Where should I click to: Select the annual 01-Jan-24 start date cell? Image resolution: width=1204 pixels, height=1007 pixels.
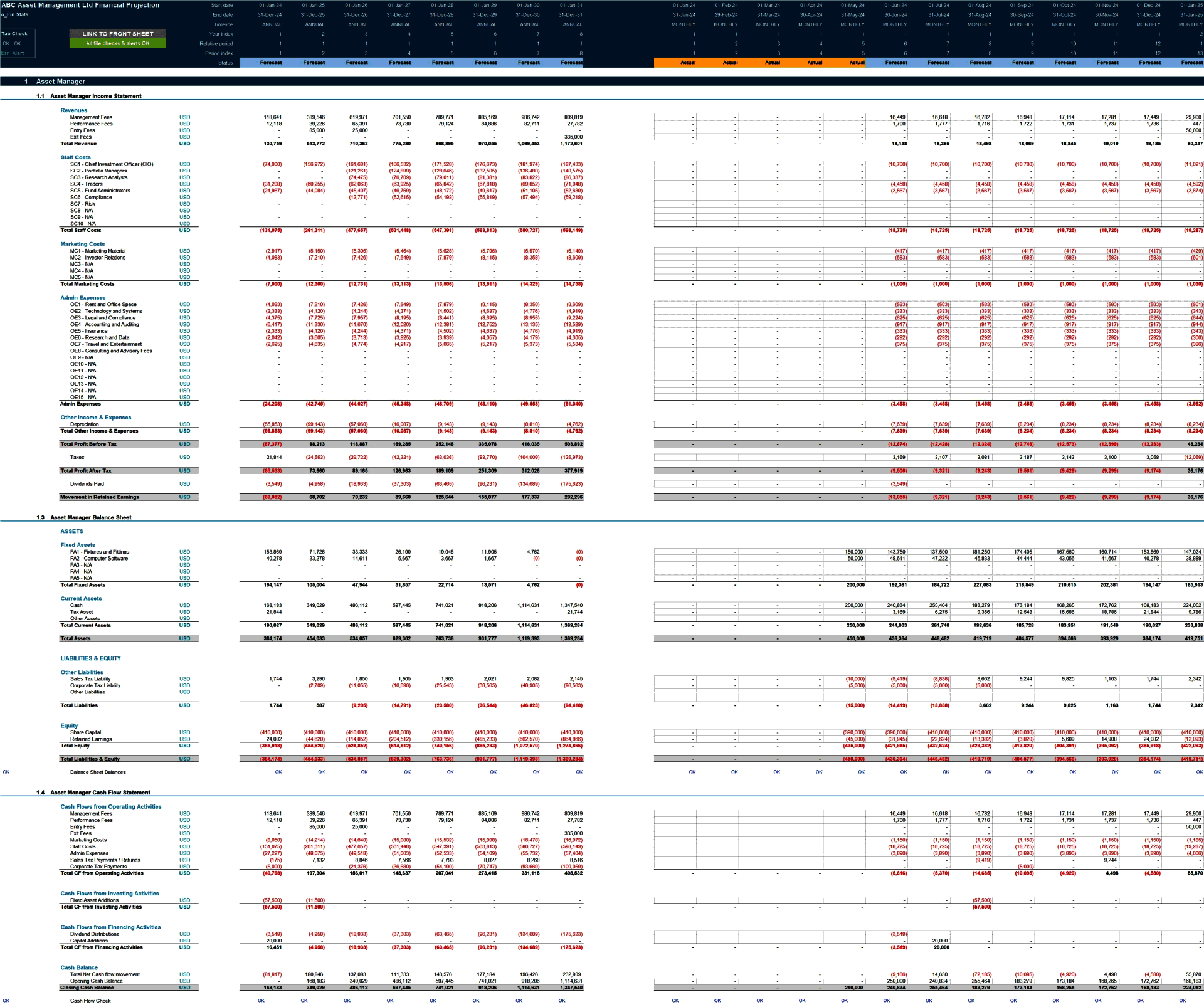270,5
